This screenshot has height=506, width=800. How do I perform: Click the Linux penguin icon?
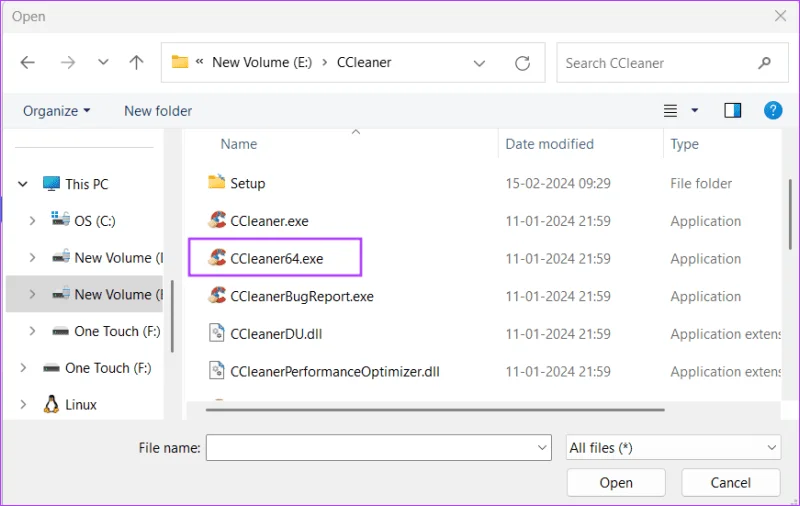point(51,404)
